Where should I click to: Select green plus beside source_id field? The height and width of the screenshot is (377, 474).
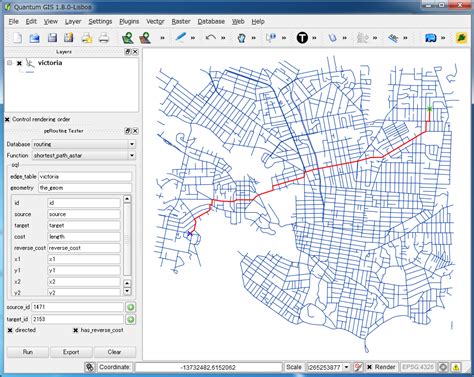point(131,307)
